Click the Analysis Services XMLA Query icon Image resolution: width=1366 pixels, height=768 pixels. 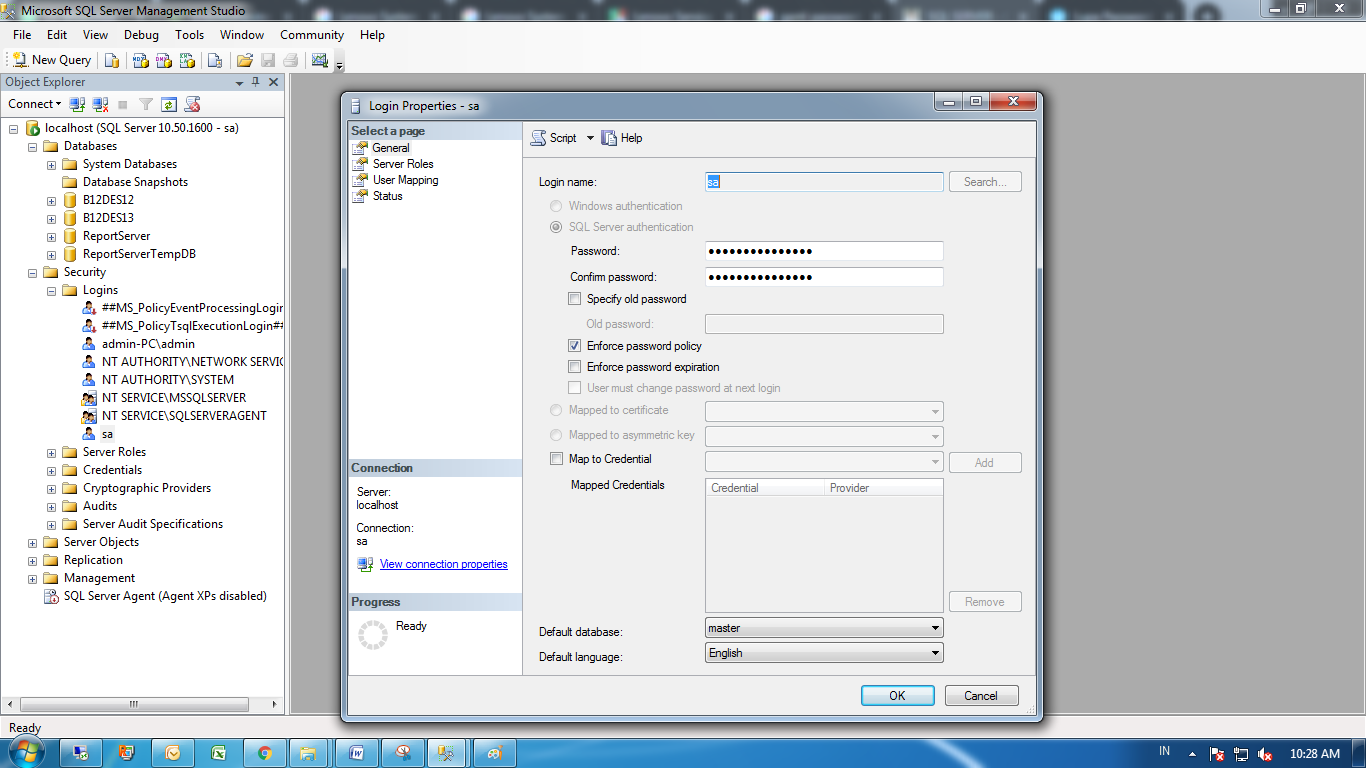click(187, 60)
